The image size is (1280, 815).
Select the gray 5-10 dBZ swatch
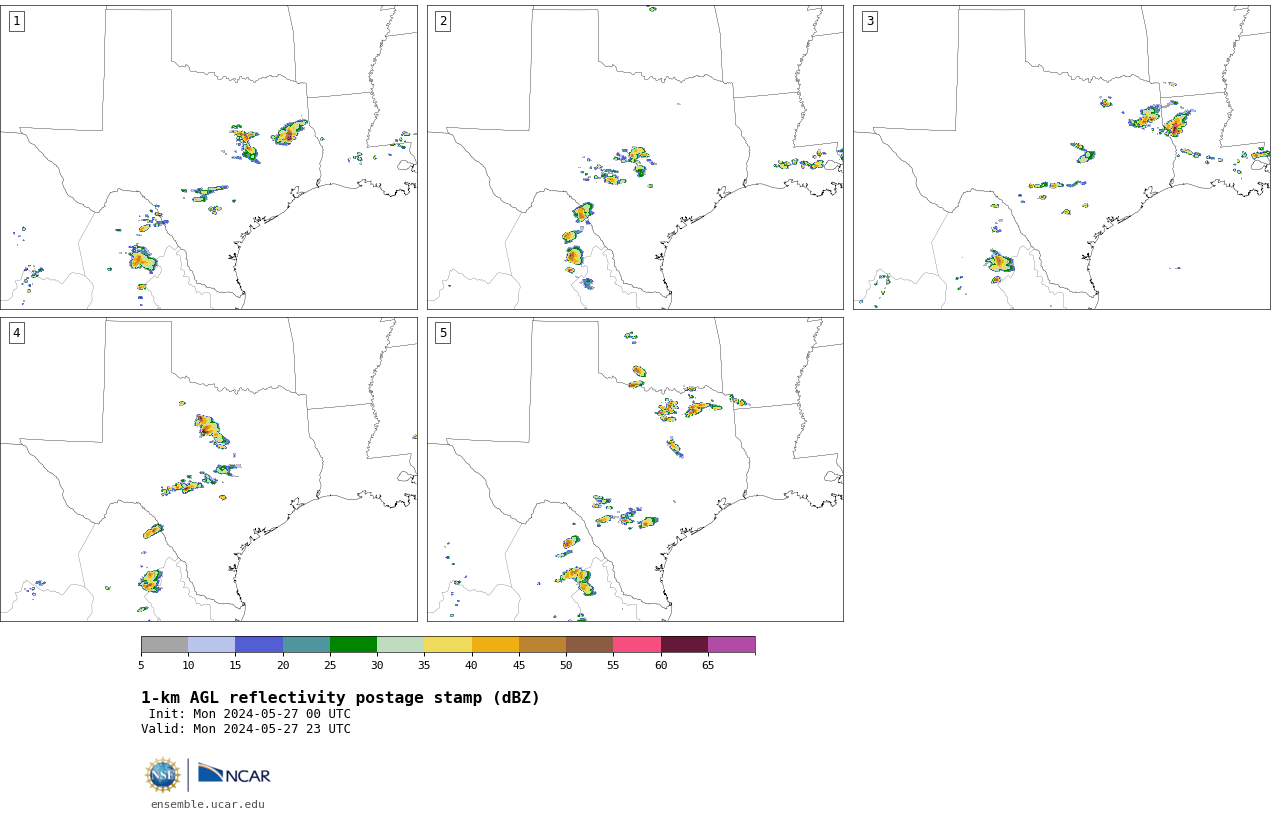tap(164, 645)
